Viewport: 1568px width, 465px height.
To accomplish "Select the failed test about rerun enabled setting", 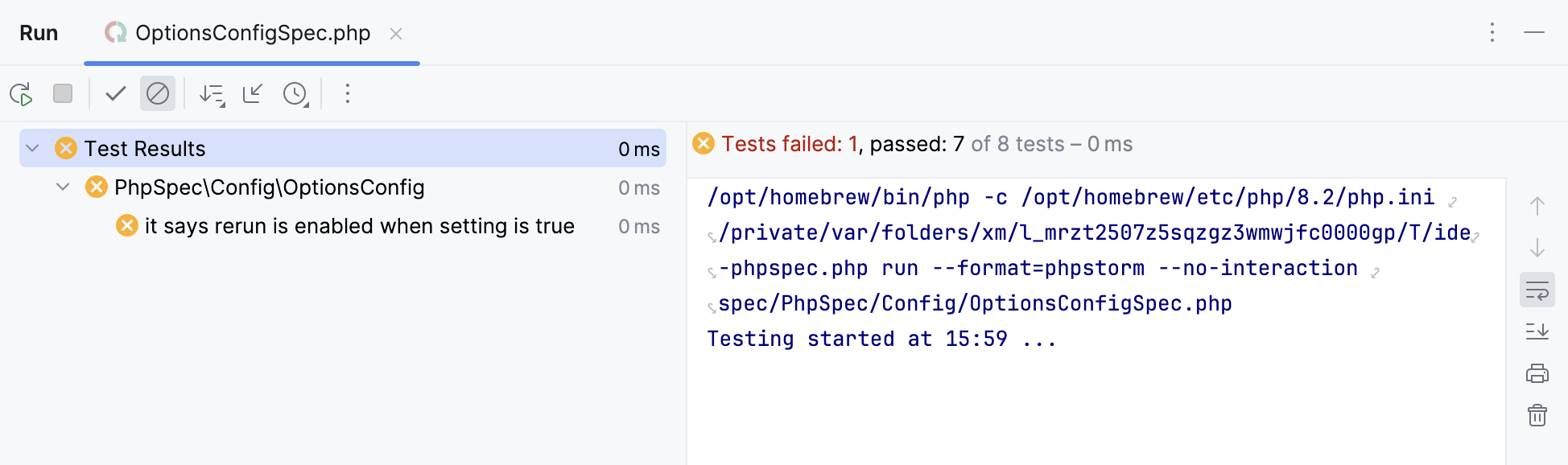I will click(360, 226).
